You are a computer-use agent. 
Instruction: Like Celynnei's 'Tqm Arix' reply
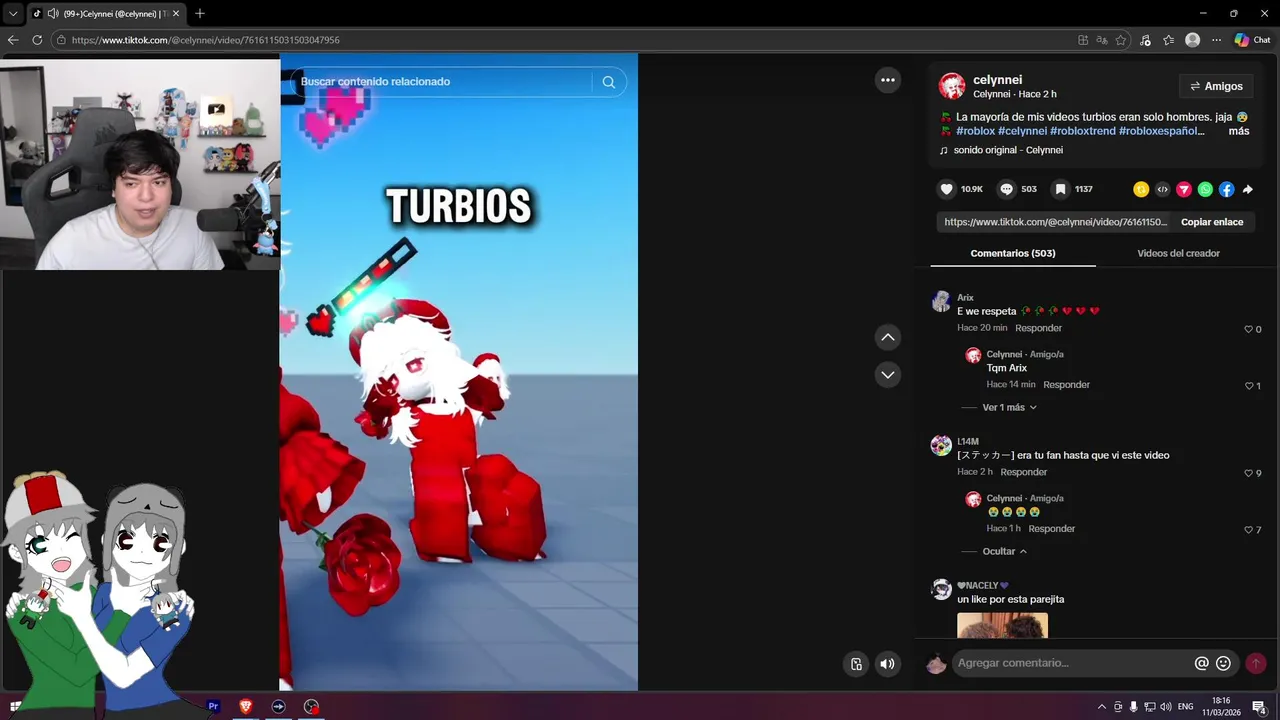point(1248,386)
